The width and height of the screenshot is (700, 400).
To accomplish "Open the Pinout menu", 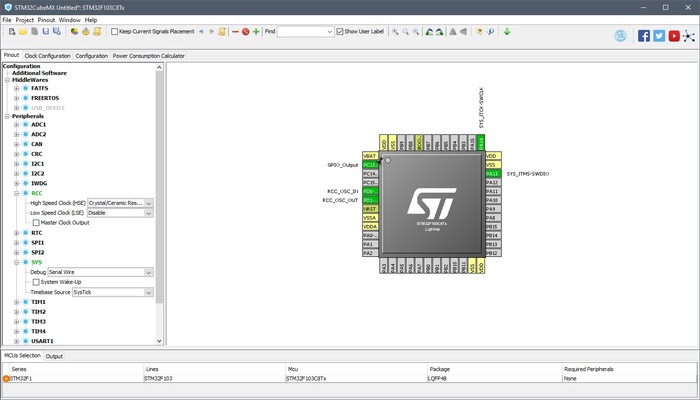I will [46, 20].
